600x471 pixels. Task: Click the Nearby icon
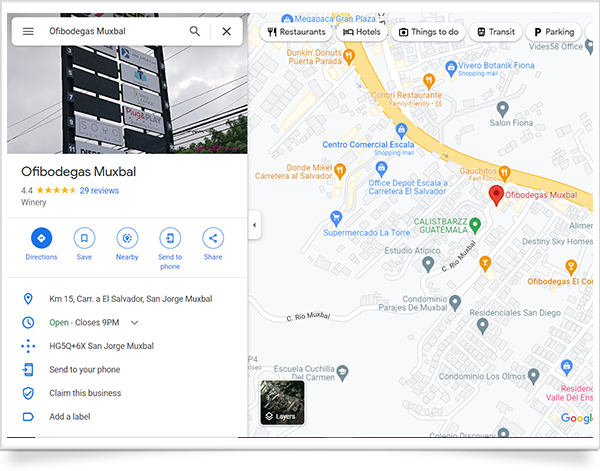point(127,238)
